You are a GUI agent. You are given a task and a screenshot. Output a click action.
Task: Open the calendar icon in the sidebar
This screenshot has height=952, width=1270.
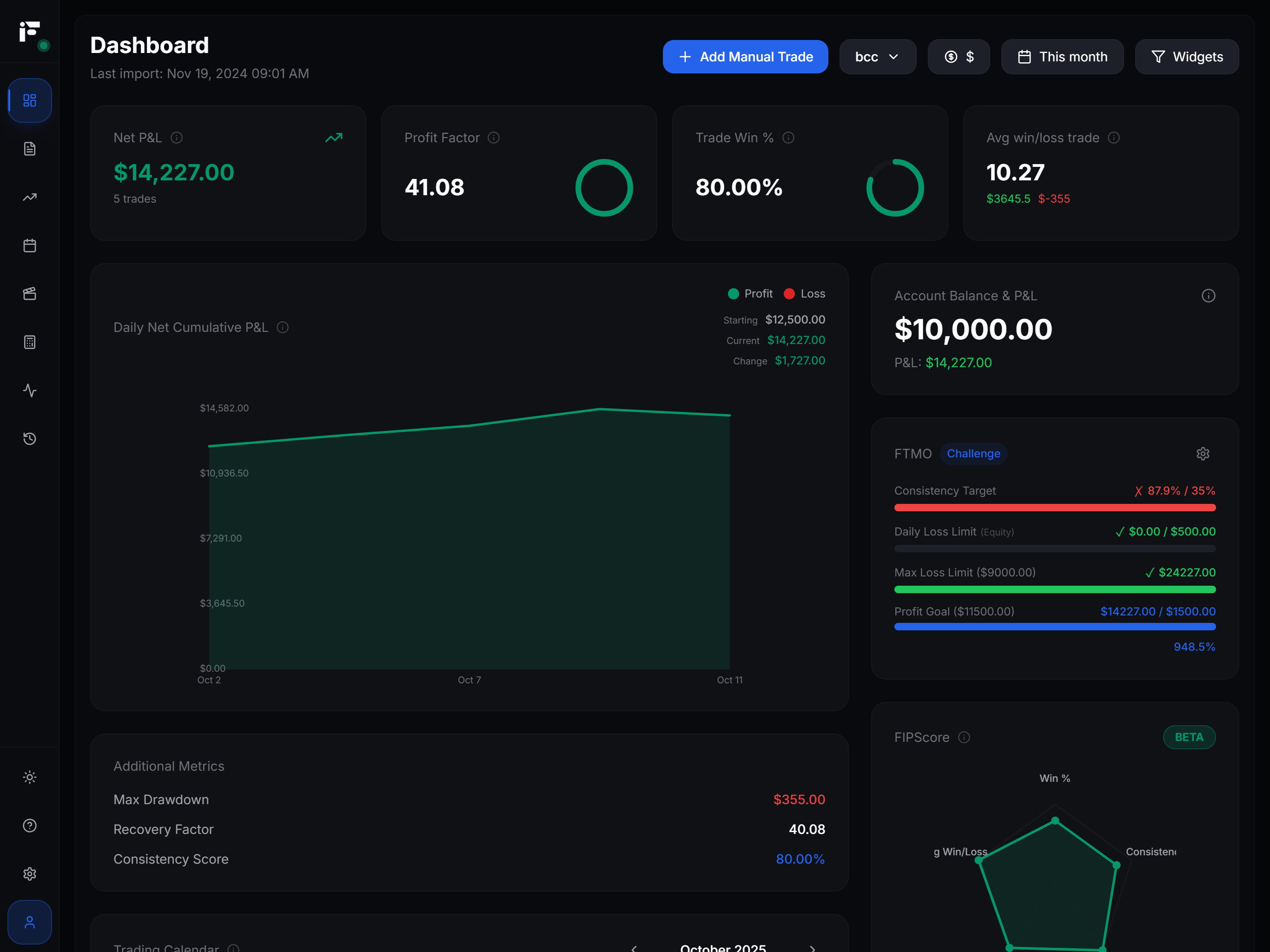coord(30,245)
